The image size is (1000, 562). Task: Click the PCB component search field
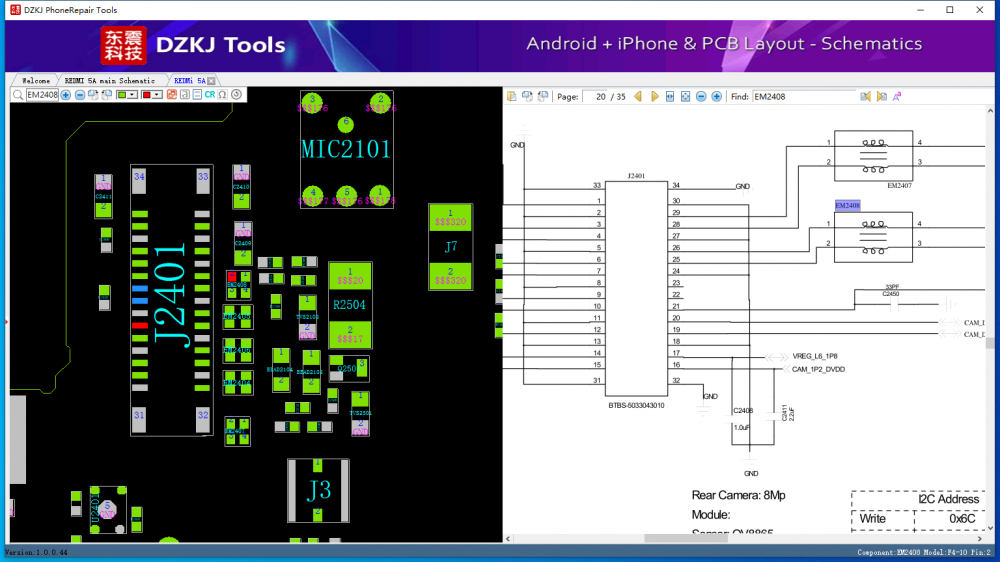(42, 95)
